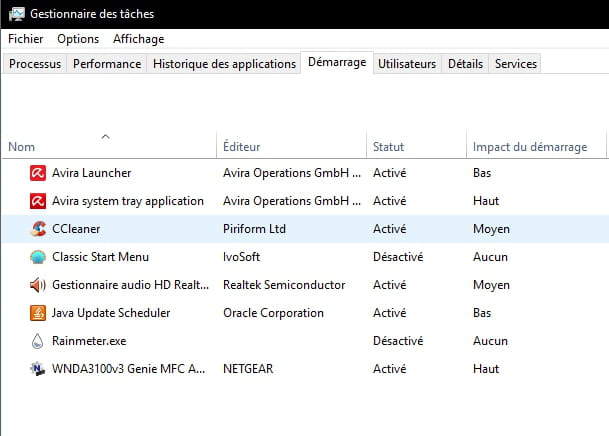Screen dimensions: 609x436
Task: Open the Options menu
Action: pyautogui.click(x=78, y=39)
